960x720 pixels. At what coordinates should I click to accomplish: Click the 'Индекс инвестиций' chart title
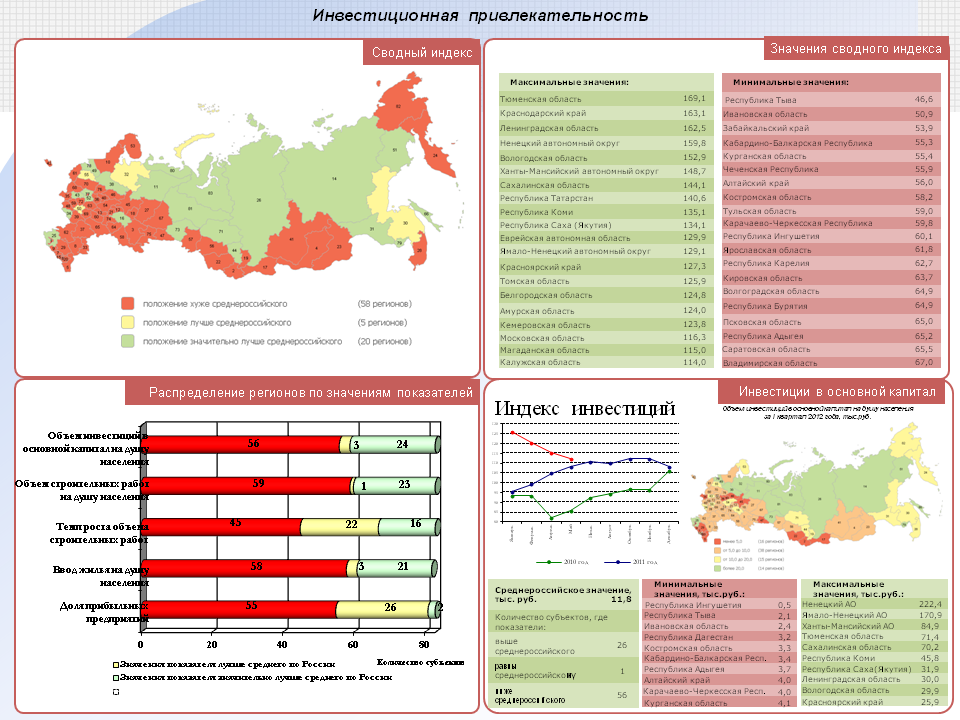pyautogui.click(x=585, y=408)
